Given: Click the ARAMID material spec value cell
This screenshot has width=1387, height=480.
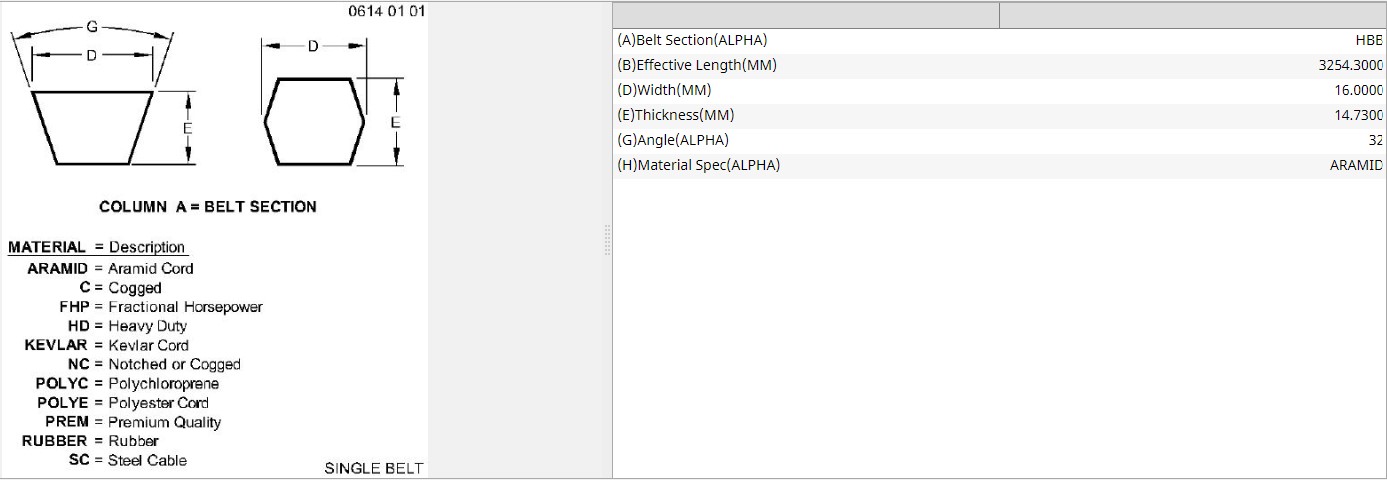Looking at the screenshot, I should pos(1355,166).
